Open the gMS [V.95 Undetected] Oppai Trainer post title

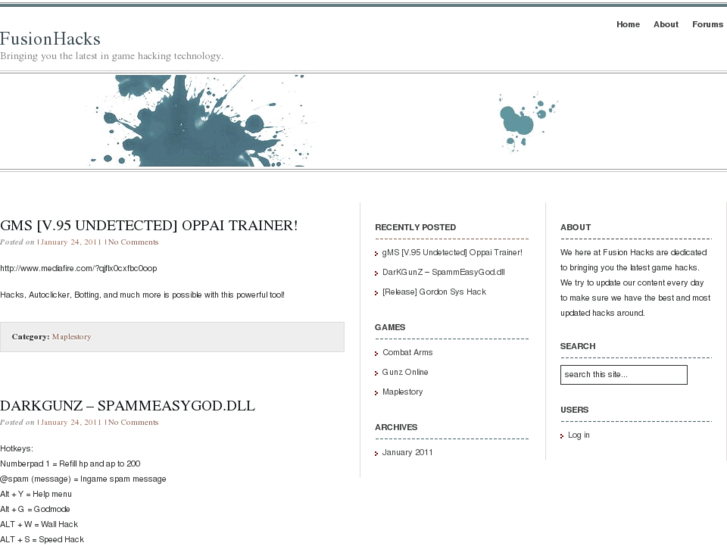149,225
